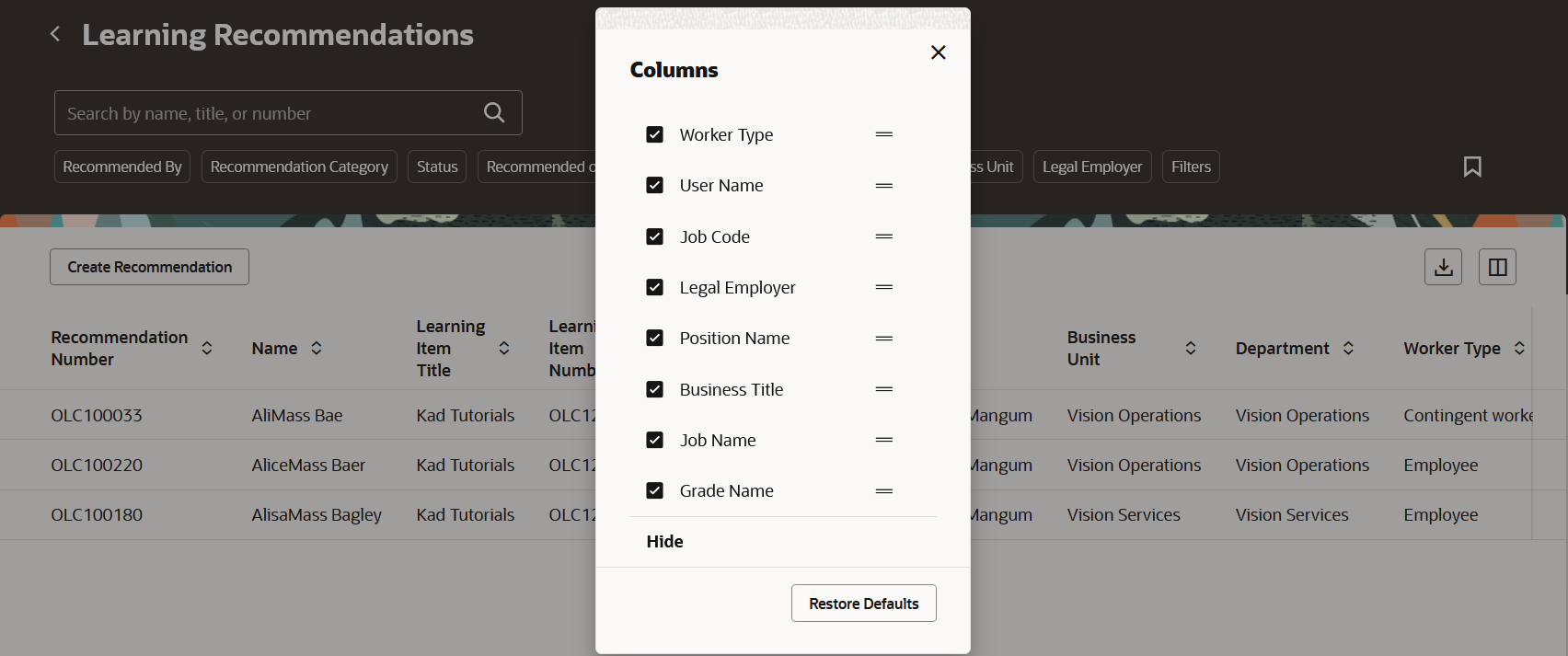
Task: Grab the Worker Type reorder handle
Action: [884, 134]
